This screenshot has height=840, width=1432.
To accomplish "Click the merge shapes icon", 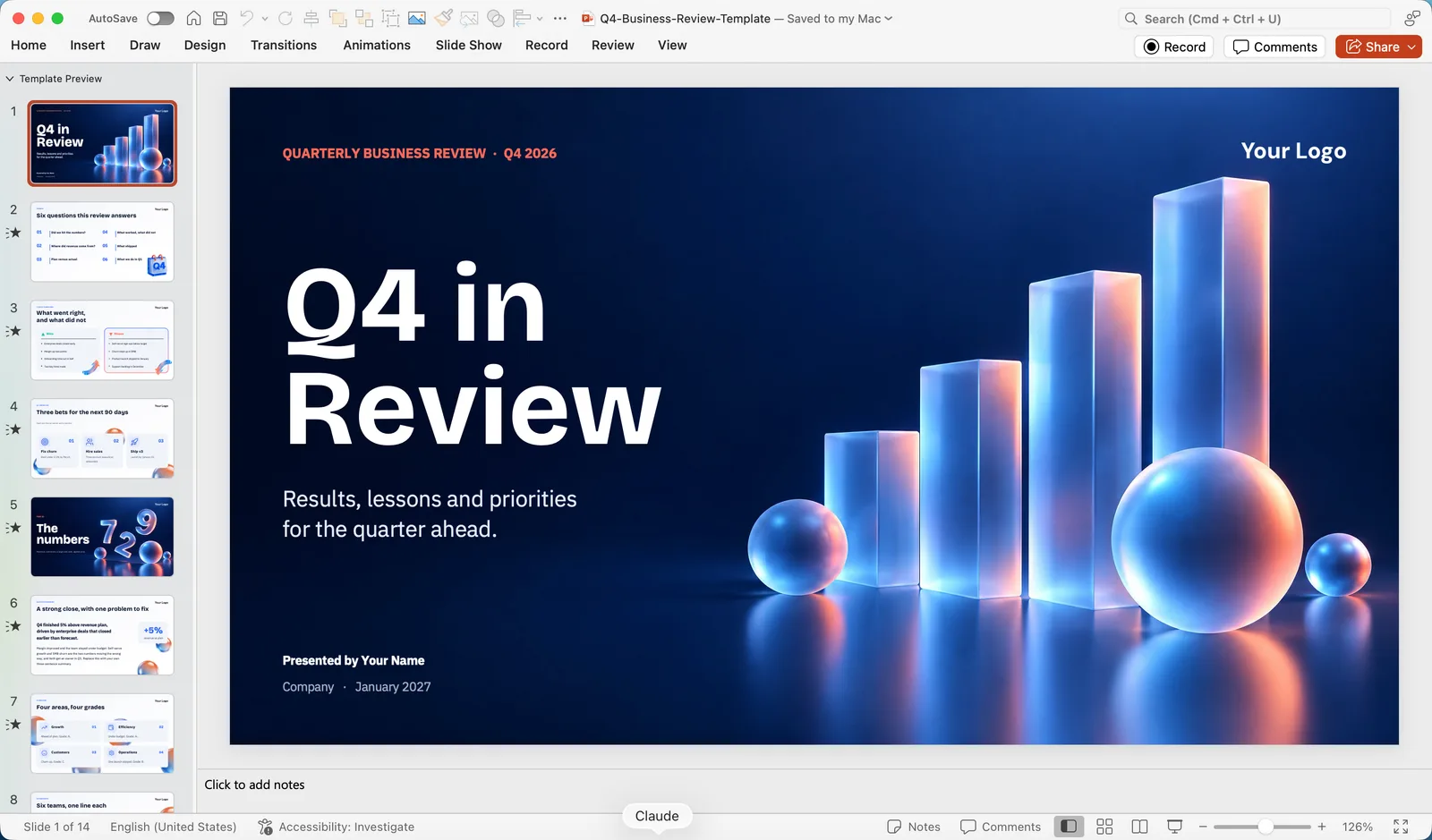I will [496, 18].
